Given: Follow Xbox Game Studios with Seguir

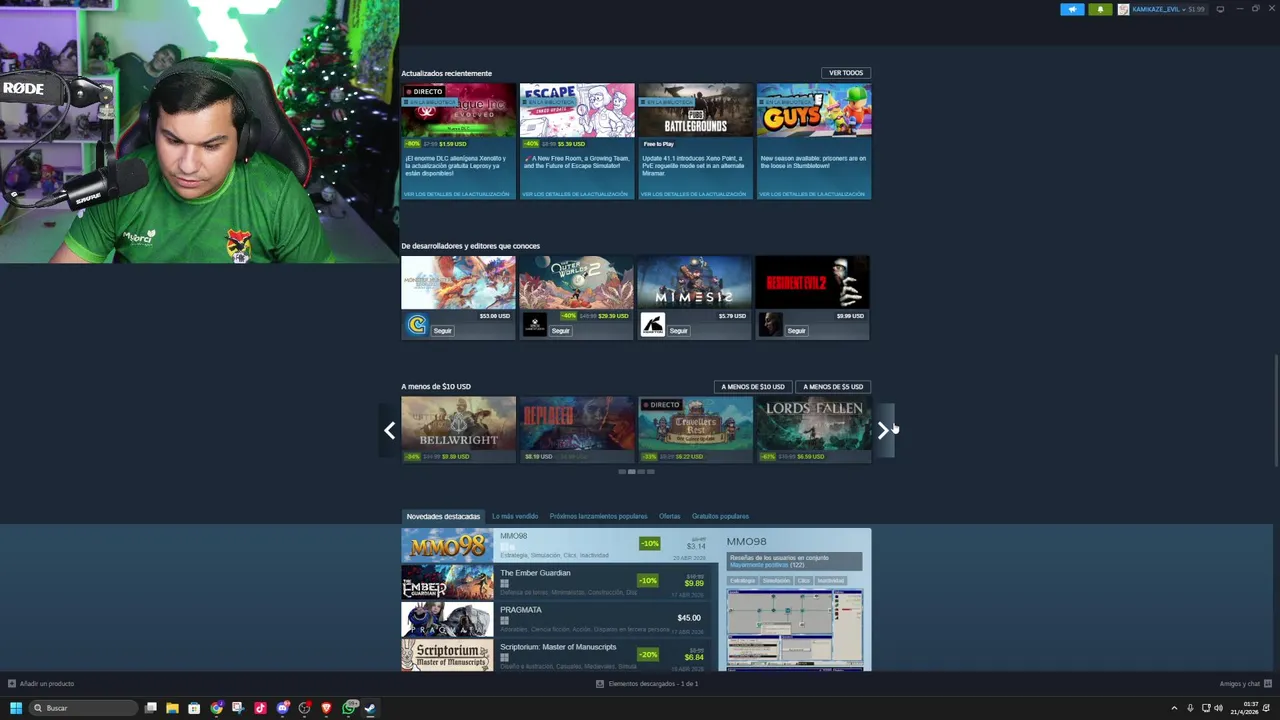Looking at the screenshot, I should 561,331.
